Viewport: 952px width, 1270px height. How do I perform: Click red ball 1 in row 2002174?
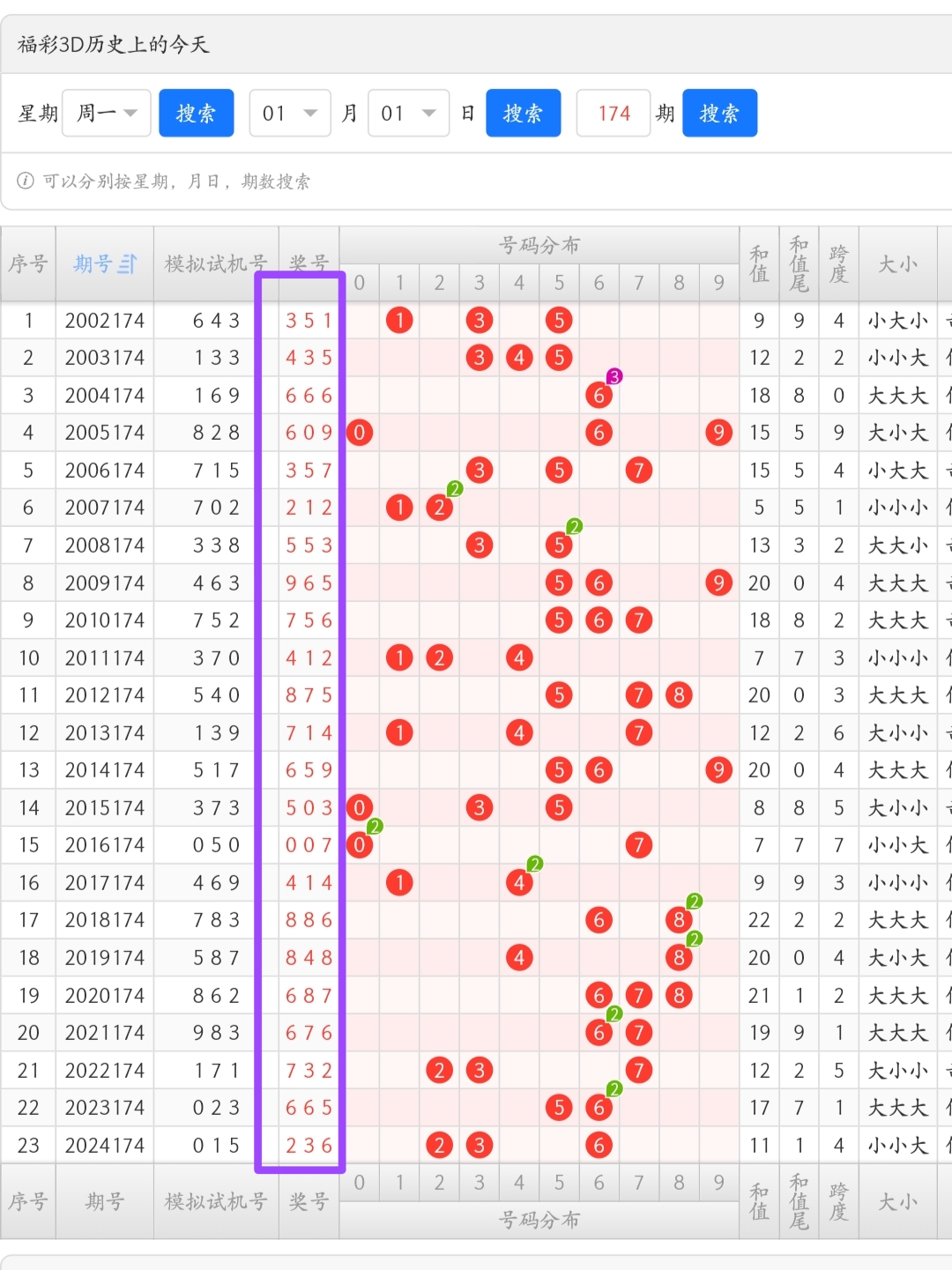(399, 321)
